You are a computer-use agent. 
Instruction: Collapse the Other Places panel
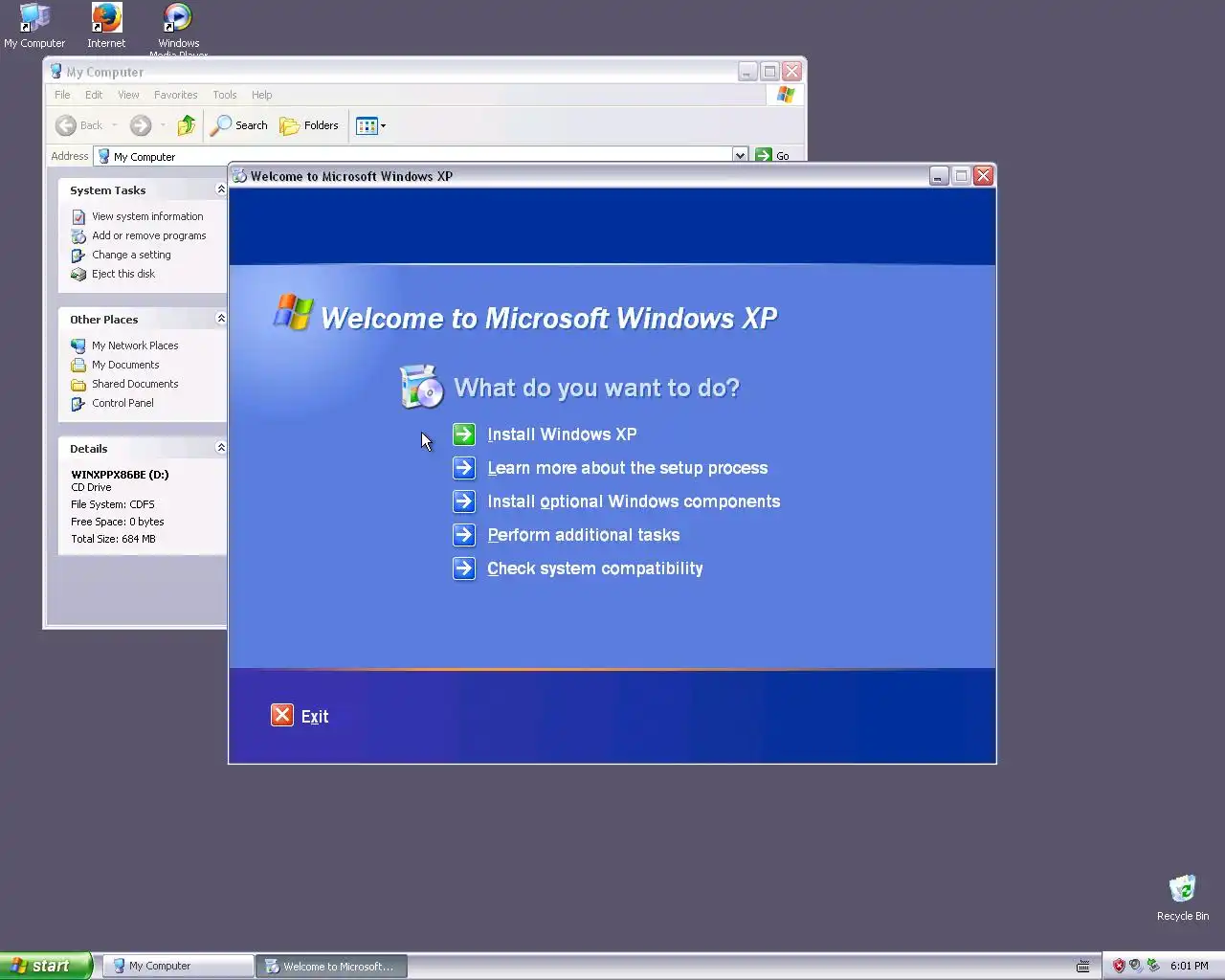point(221,319)
